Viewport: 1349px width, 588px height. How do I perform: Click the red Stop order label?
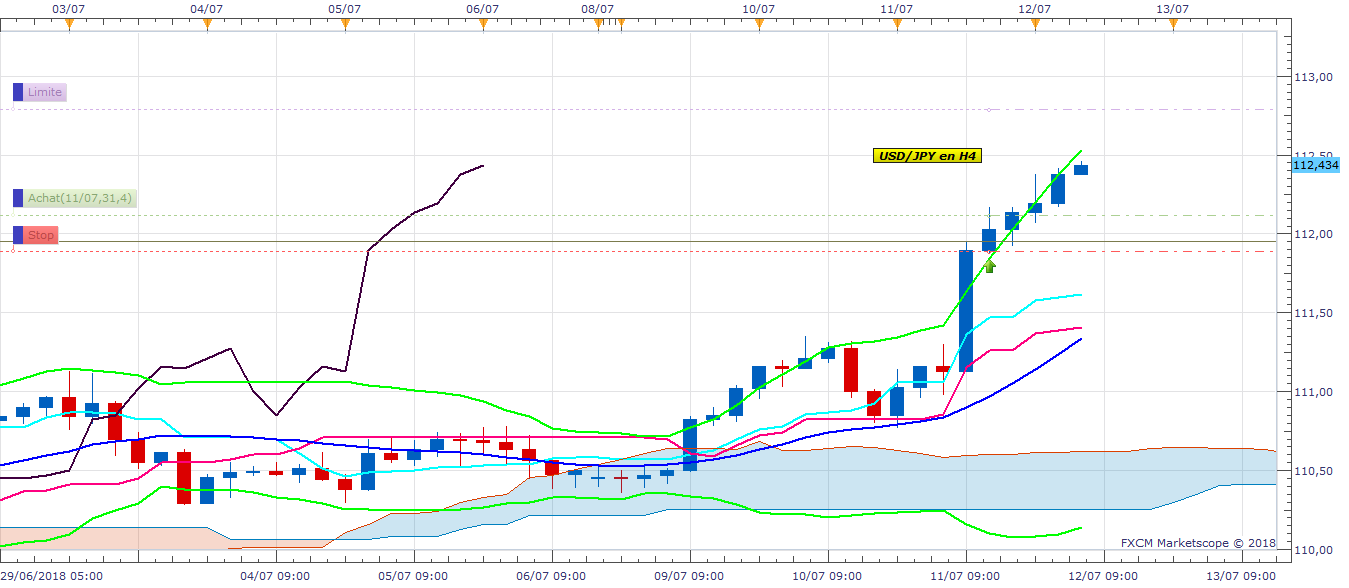[x=41, y=235]
